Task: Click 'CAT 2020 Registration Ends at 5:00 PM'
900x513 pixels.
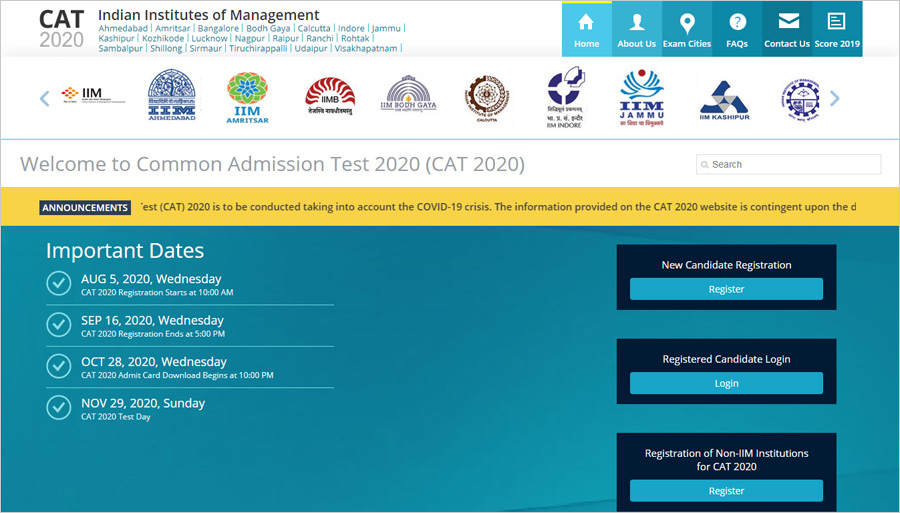Action: 153,333
